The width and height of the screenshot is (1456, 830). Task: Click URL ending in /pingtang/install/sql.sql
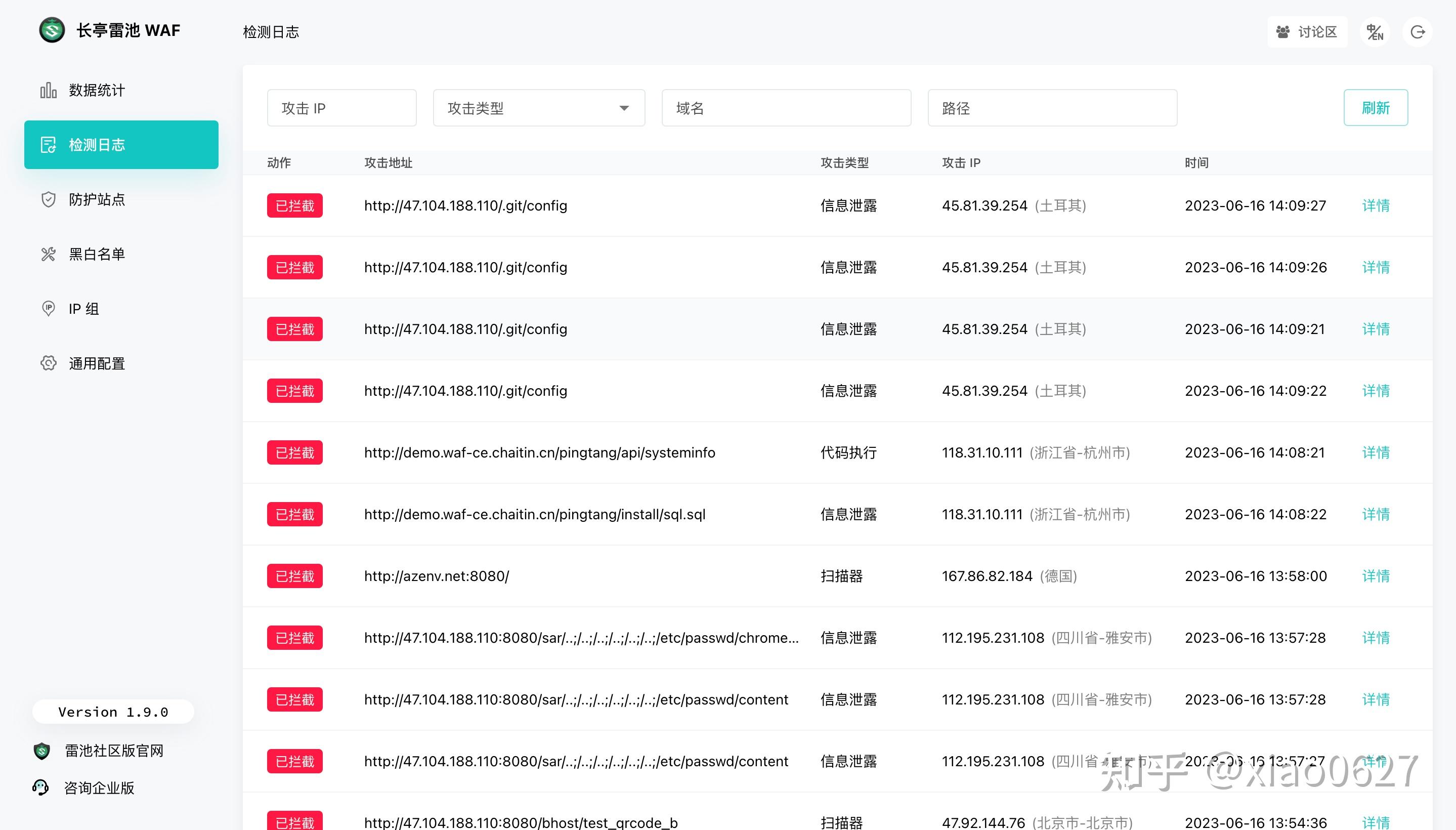[x=535, y=514]
